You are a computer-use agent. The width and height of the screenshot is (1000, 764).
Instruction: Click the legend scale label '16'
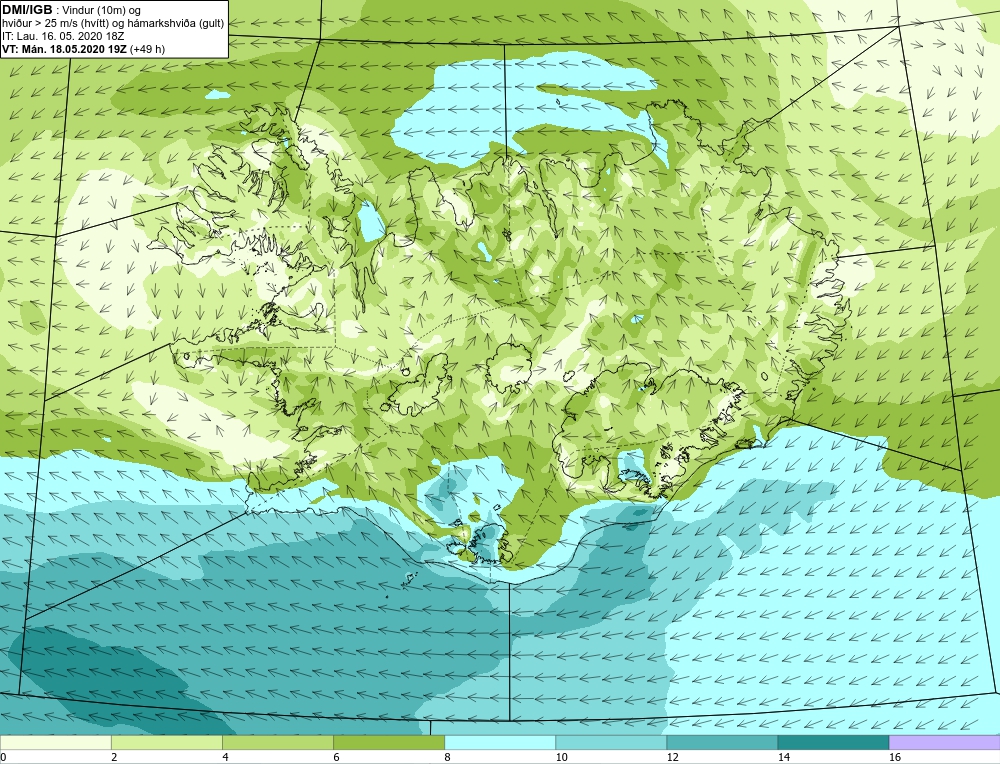pyautogui.click(x=895, y=757)
